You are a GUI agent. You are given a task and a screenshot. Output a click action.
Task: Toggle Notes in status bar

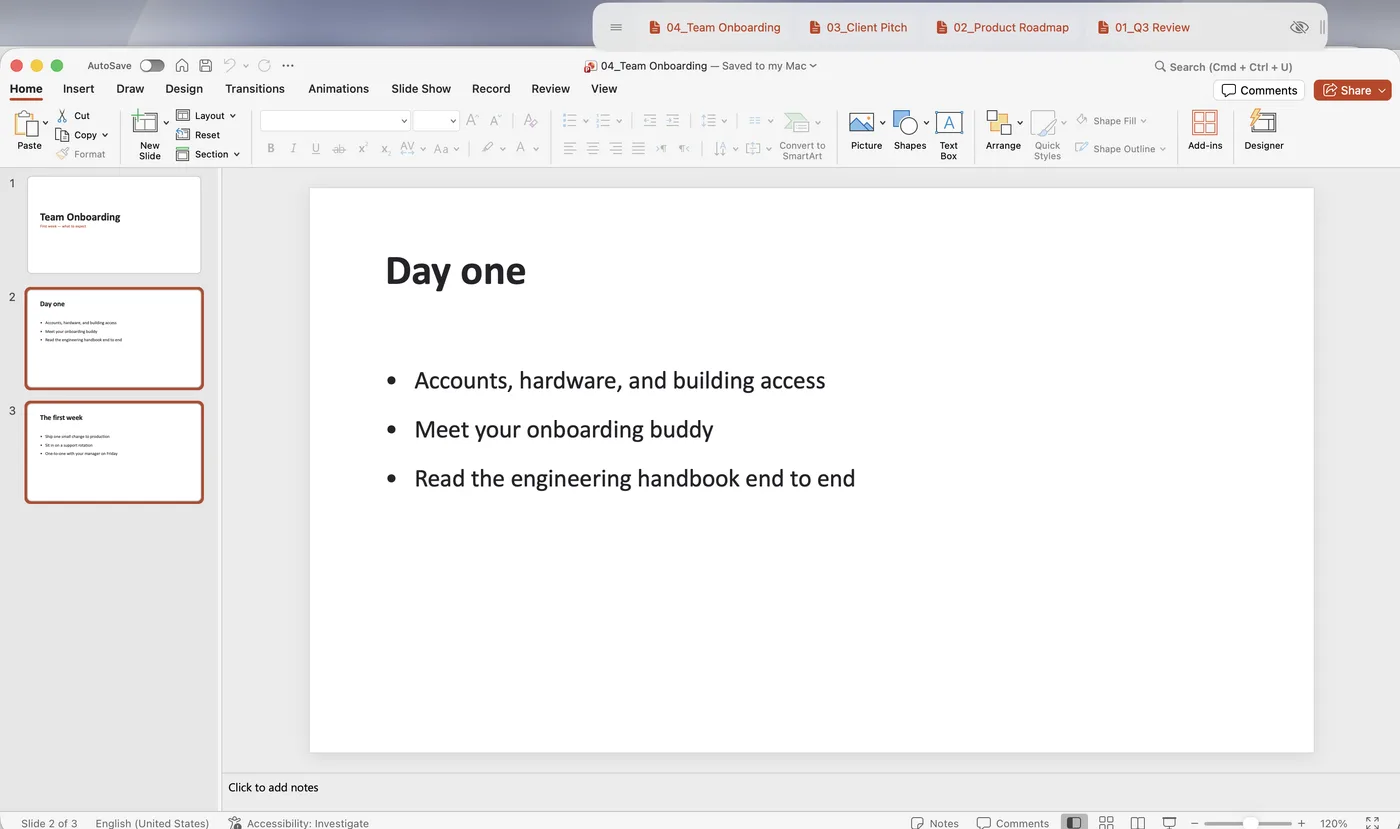pos(935,823)
